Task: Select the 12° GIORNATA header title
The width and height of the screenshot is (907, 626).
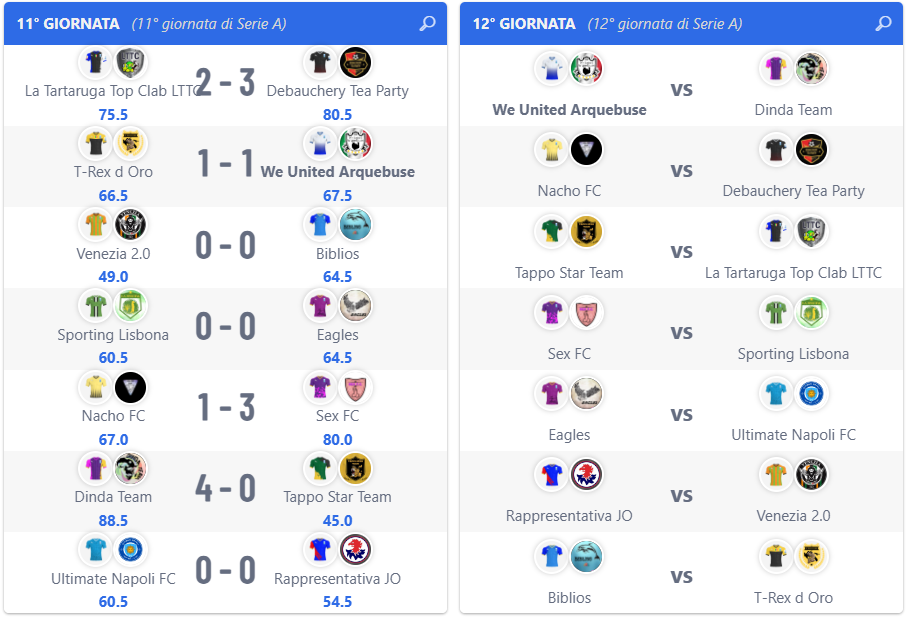Action: tap(524, 24)
